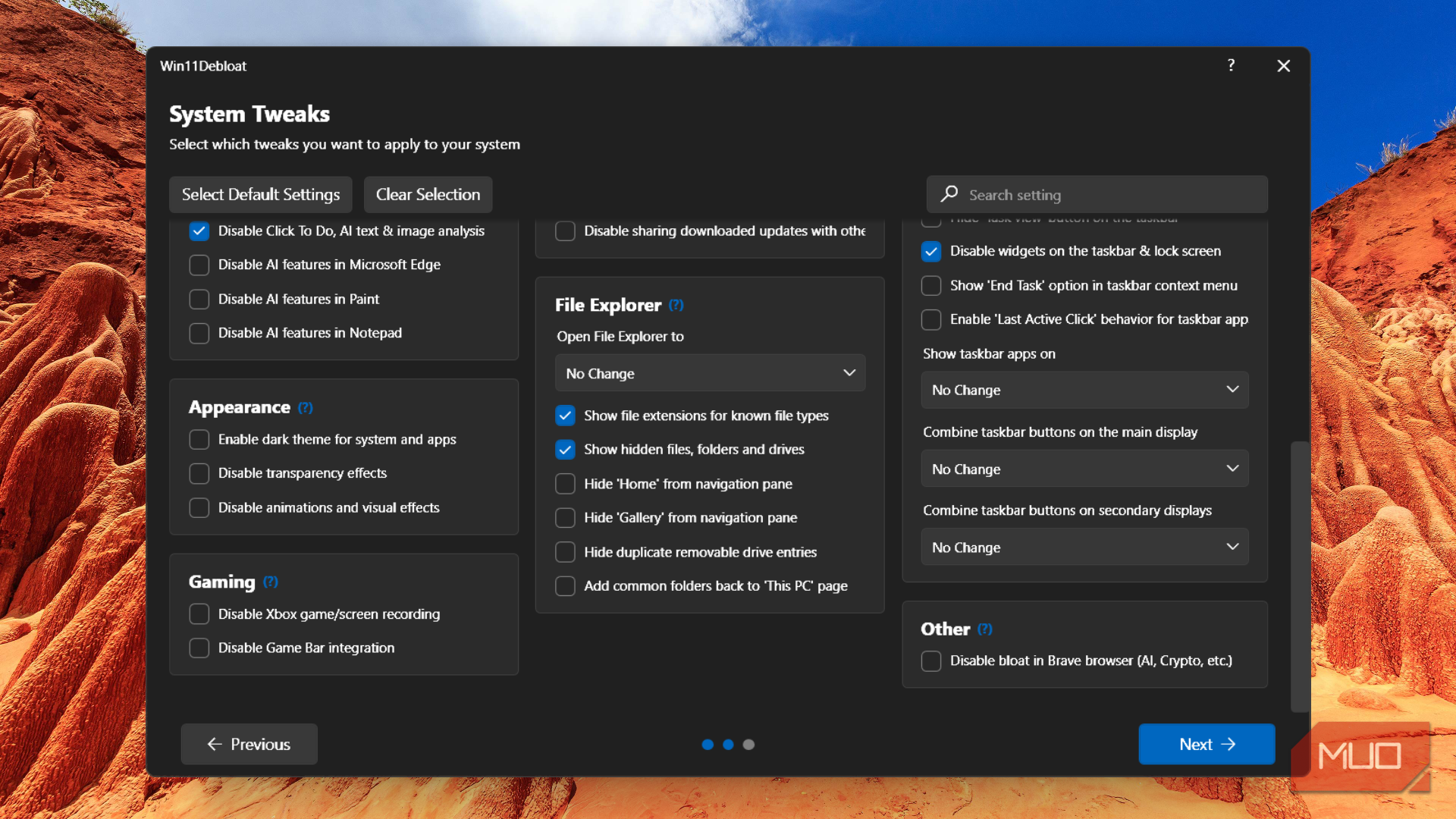The height and width of the screenshot is (819, 1456).
Task: Check Hide 'Gallery' from navigation pane
Action: 565,518
